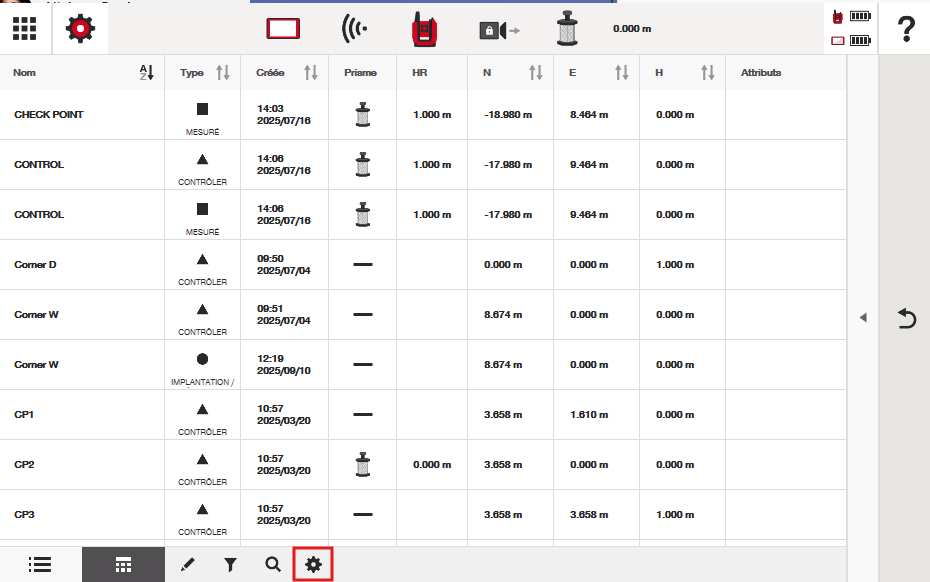Open the wireless connection status icon

353,29
